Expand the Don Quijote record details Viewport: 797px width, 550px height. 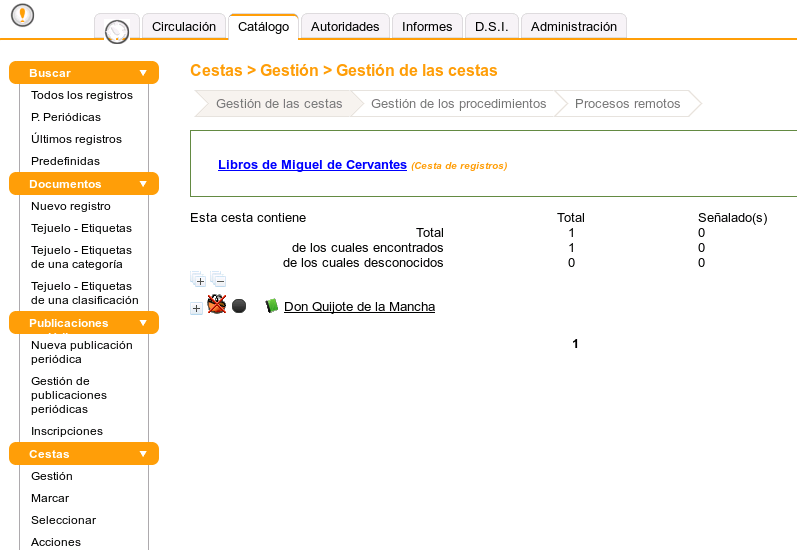click(196, 308)
